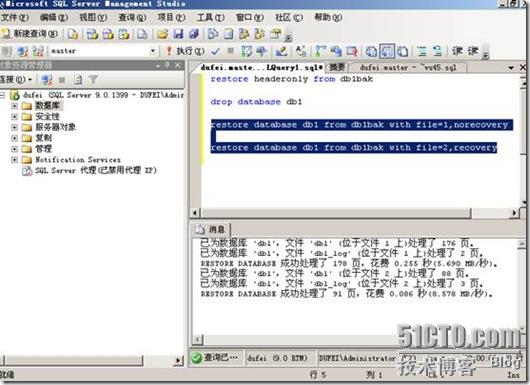
Task: Switch to the dufei.master vs45.sql tab
Action: [408, 68]
